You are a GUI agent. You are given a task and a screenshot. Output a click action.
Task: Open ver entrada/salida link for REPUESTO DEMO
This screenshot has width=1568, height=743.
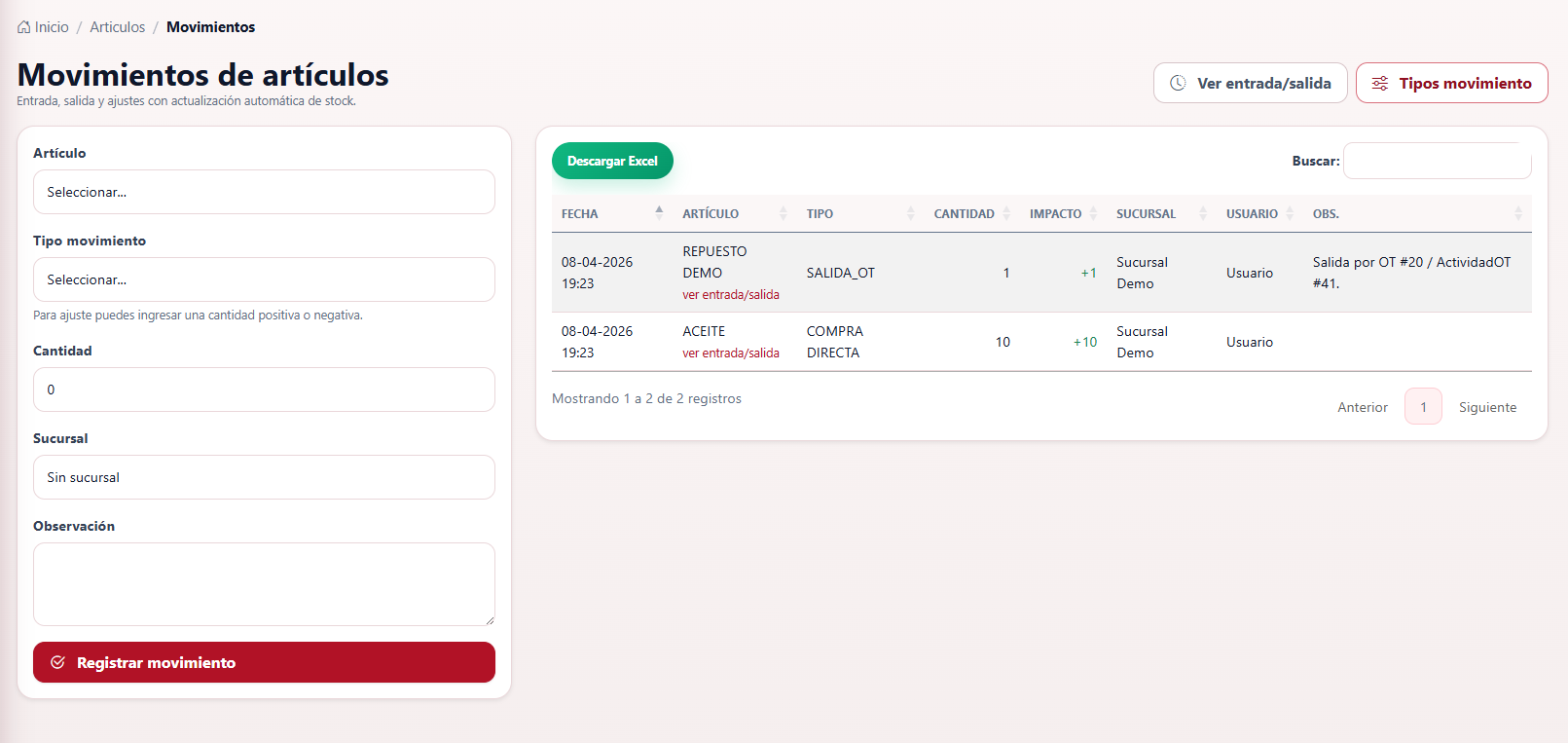[731, 295]
